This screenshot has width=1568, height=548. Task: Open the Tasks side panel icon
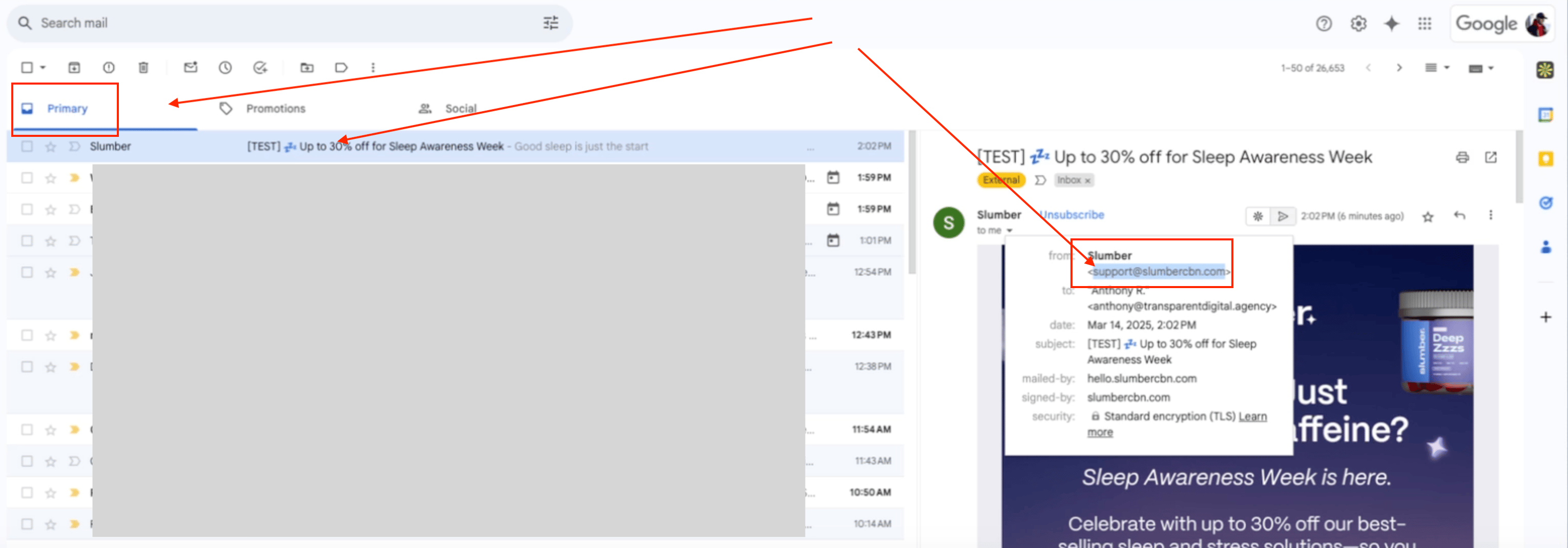click(1545, 203)
